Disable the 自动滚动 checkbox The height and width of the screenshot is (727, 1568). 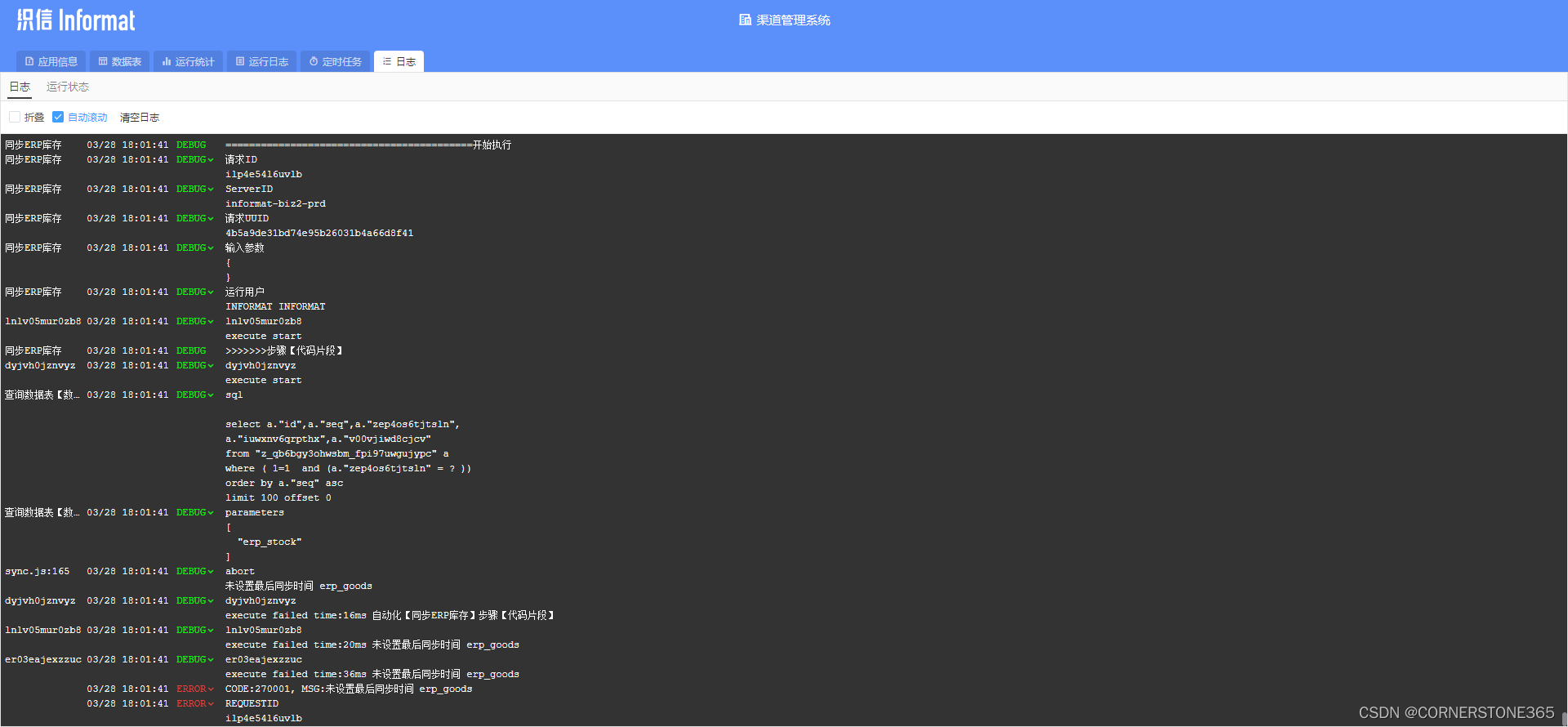click(58, 117)
